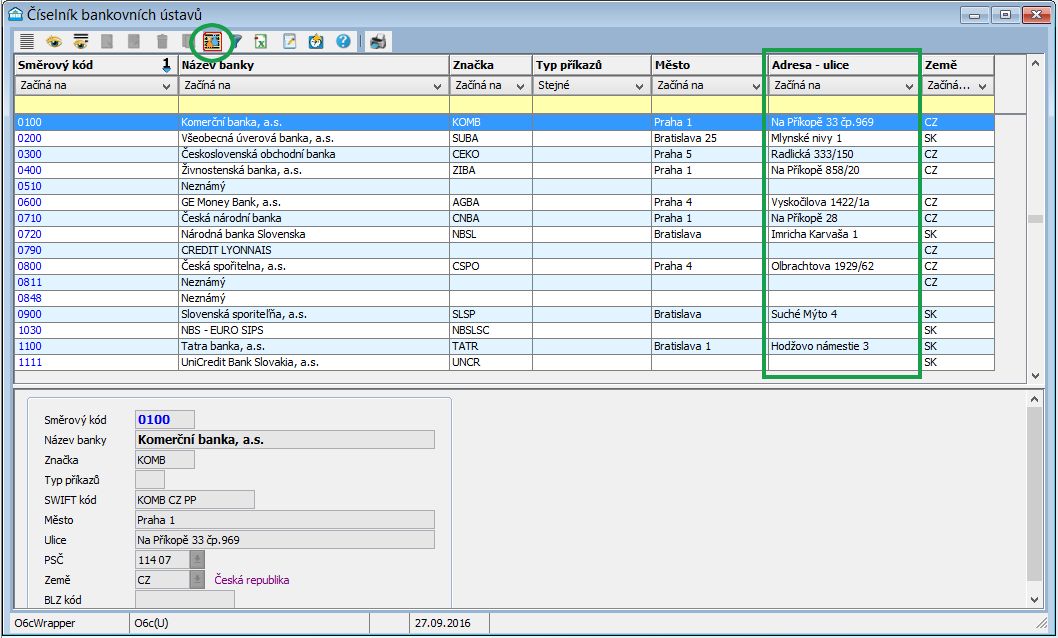Click the printer icon
The height and width of the screenshot is (638, 1058).
(377, 41)
